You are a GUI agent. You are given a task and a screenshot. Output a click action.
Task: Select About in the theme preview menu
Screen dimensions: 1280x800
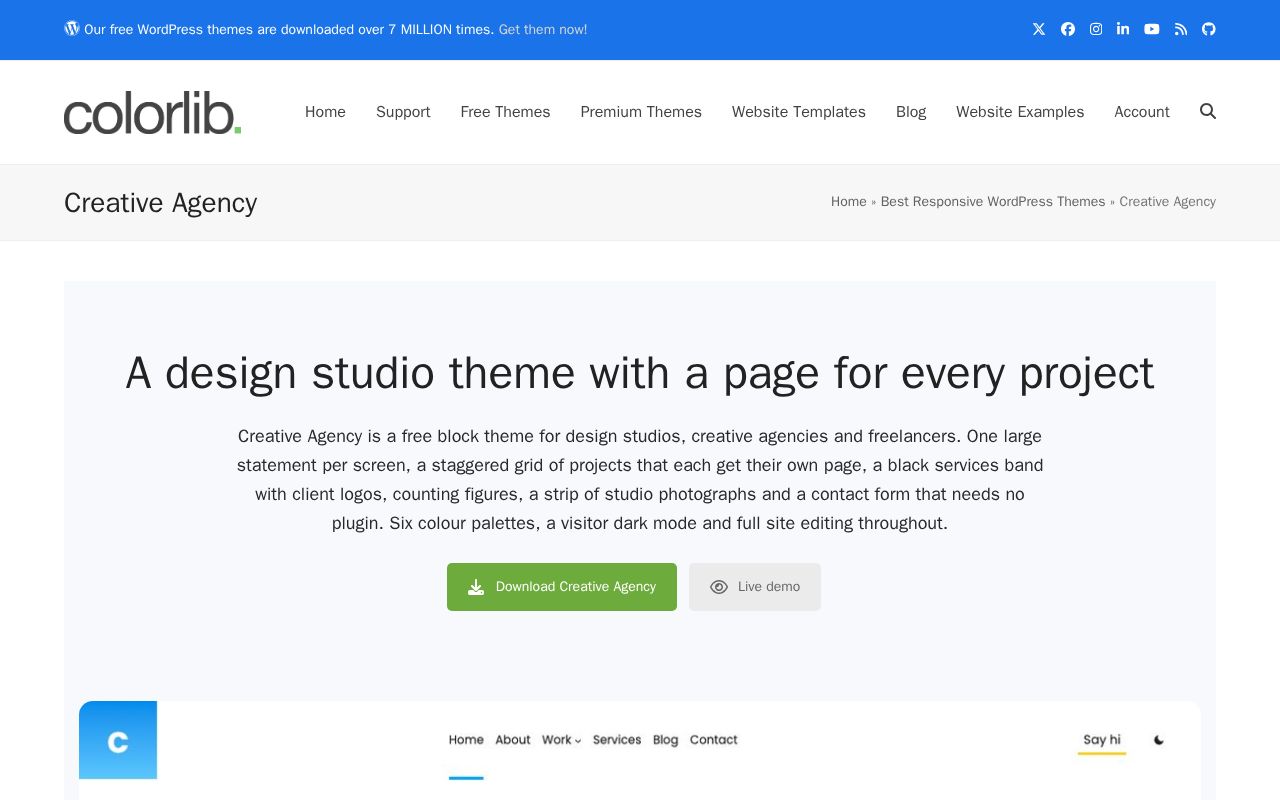[513, 740]
